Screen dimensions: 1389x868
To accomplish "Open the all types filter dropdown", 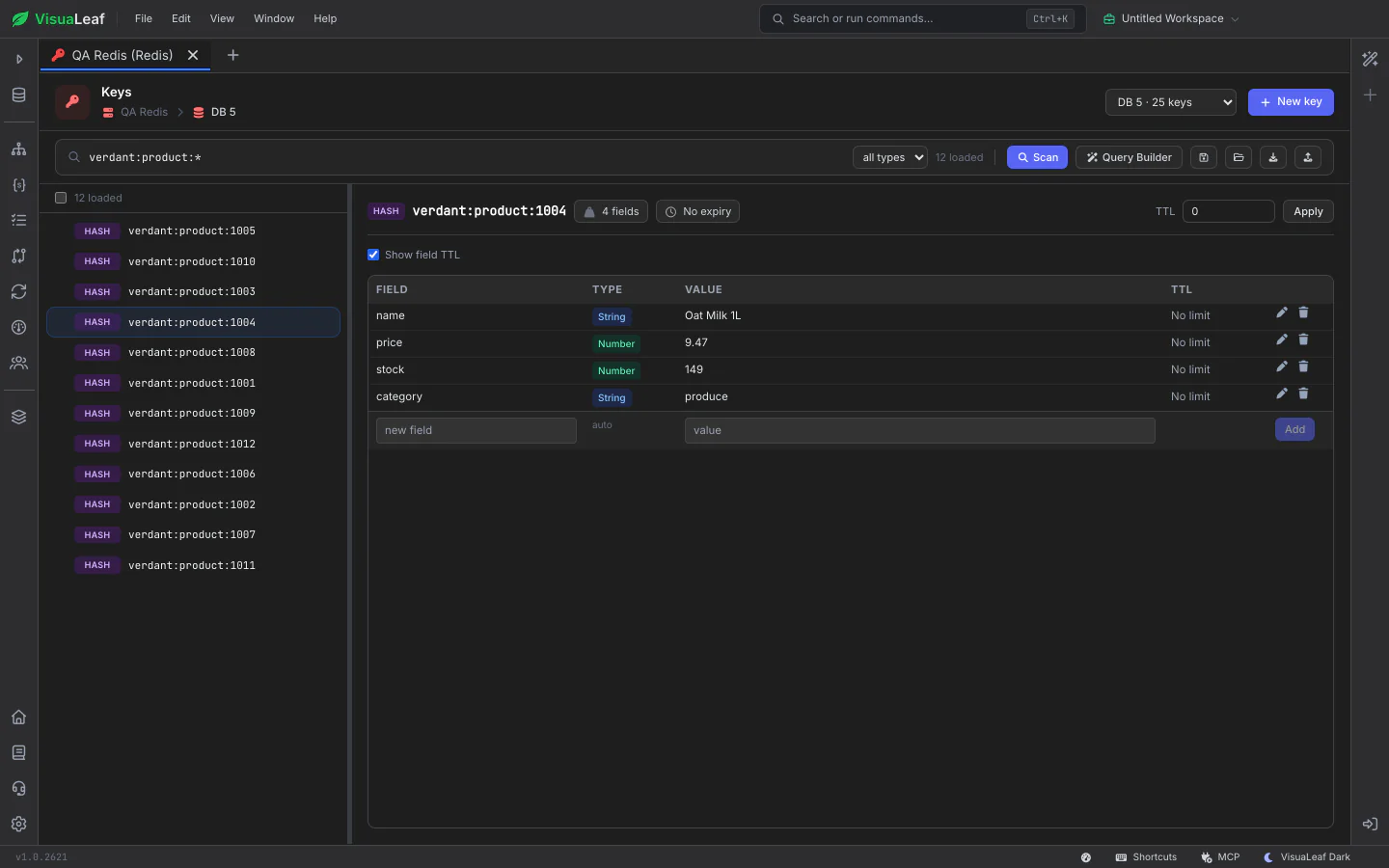I will 890,157.
